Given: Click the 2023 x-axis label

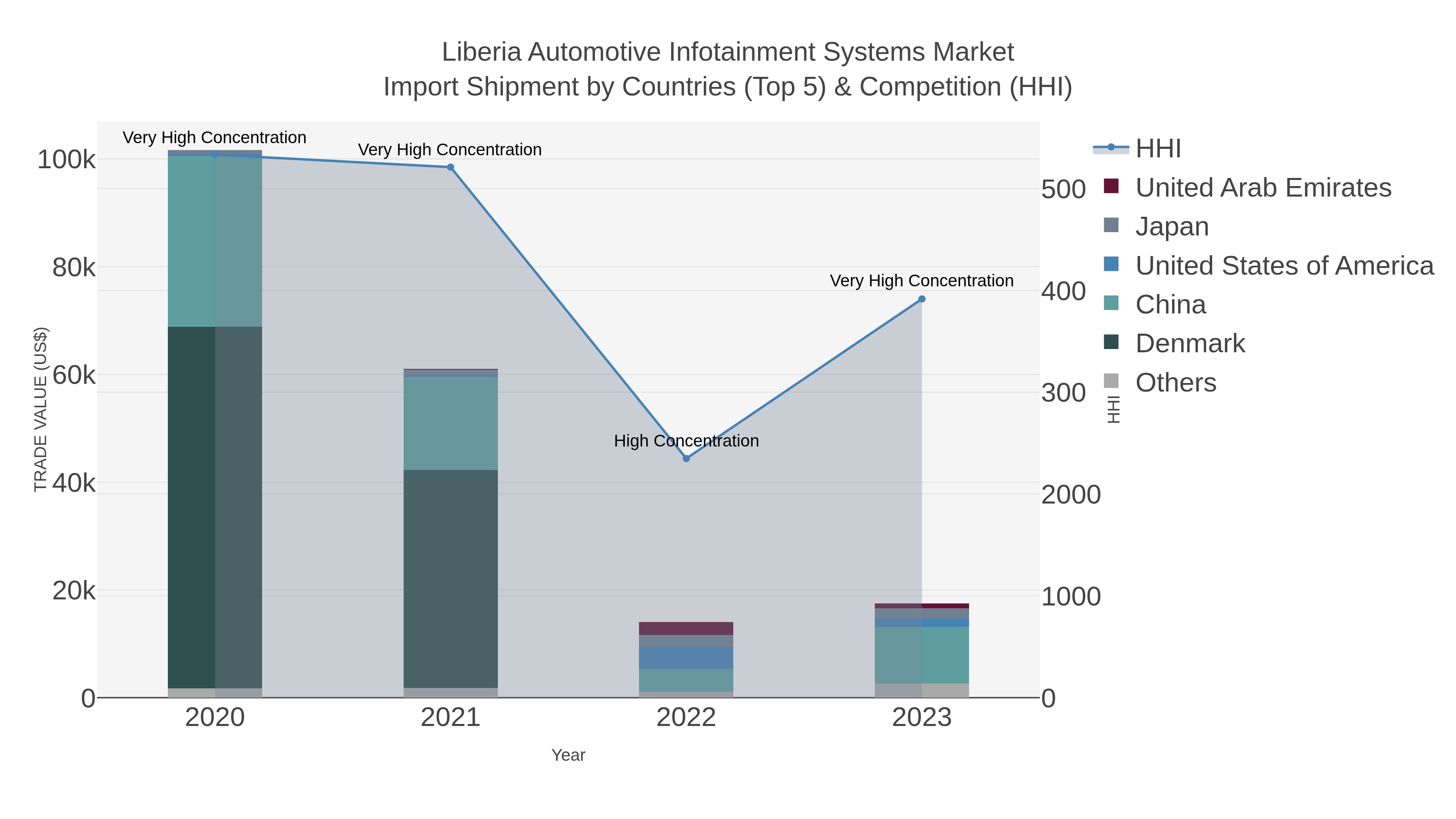Looking at the screenshot, I should click(x=922, y=718).
